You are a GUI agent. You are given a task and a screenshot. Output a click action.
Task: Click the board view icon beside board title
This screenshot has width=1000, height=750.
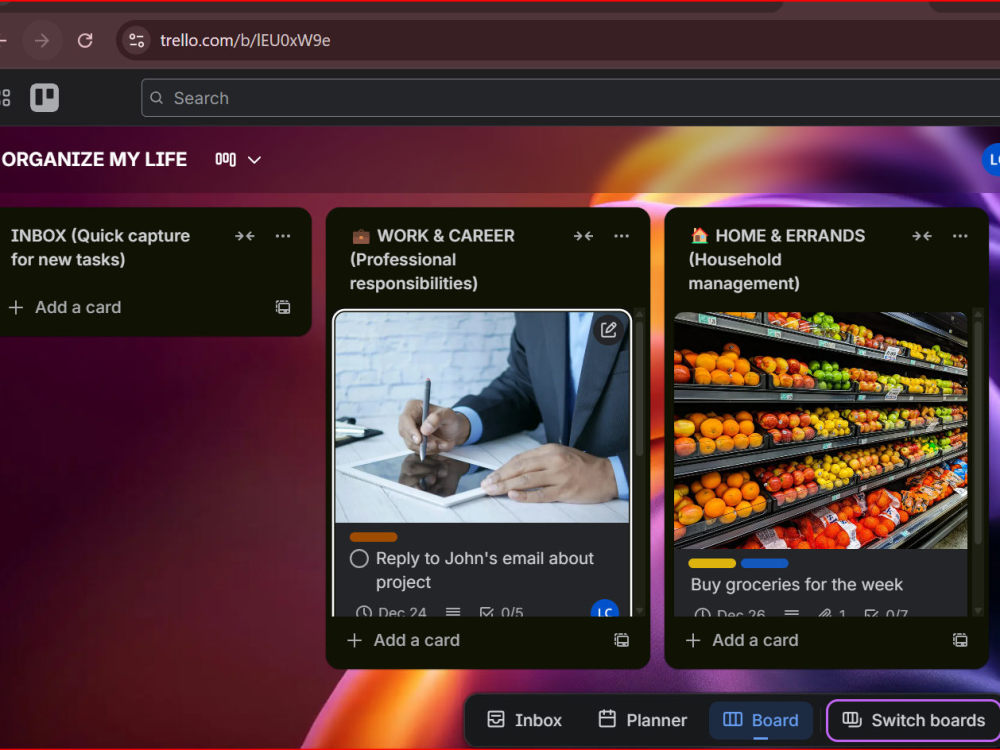[226, 159]
